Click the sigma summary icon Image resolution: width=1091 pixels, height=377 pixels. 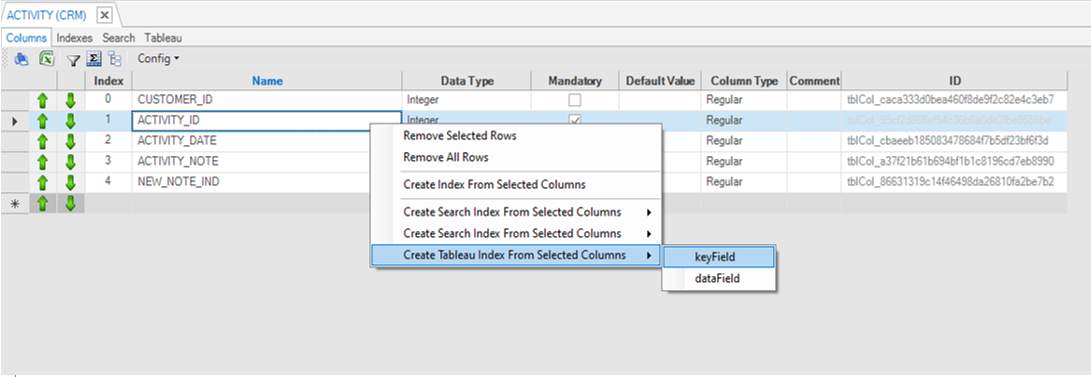95,59
